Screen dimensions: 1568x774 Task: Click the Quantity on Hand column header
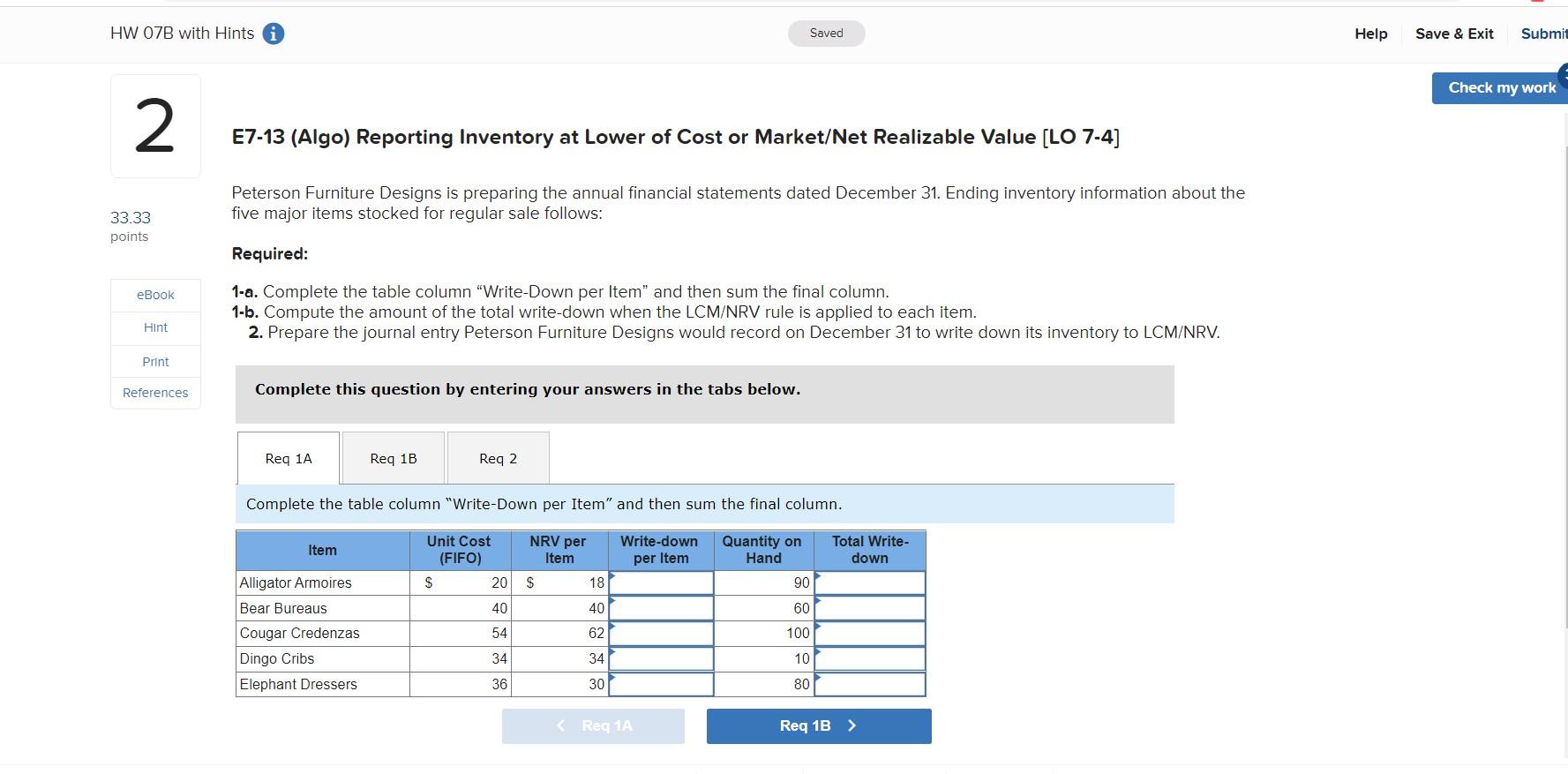763,550
